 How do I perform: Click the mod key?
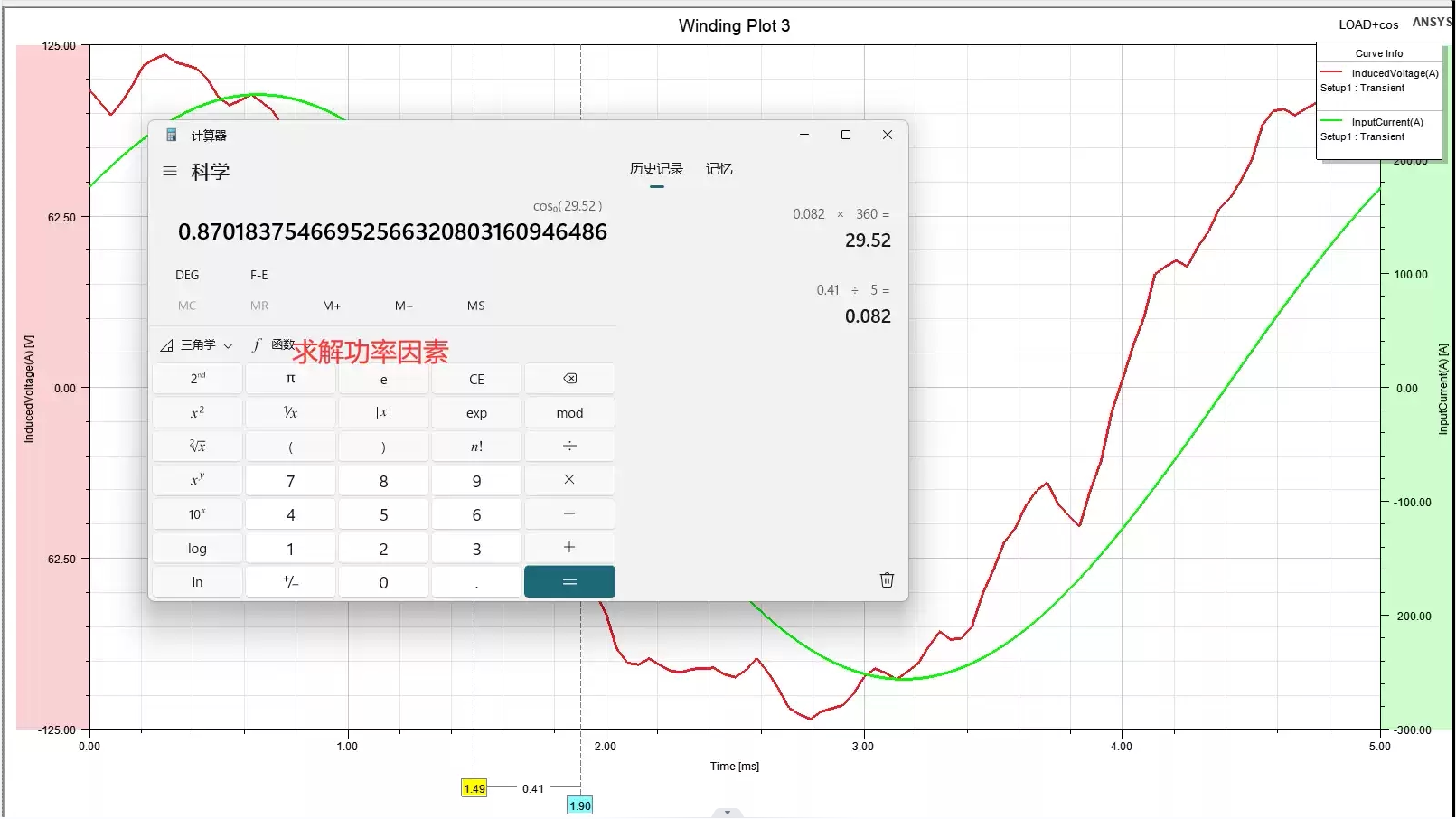(569, 412)
